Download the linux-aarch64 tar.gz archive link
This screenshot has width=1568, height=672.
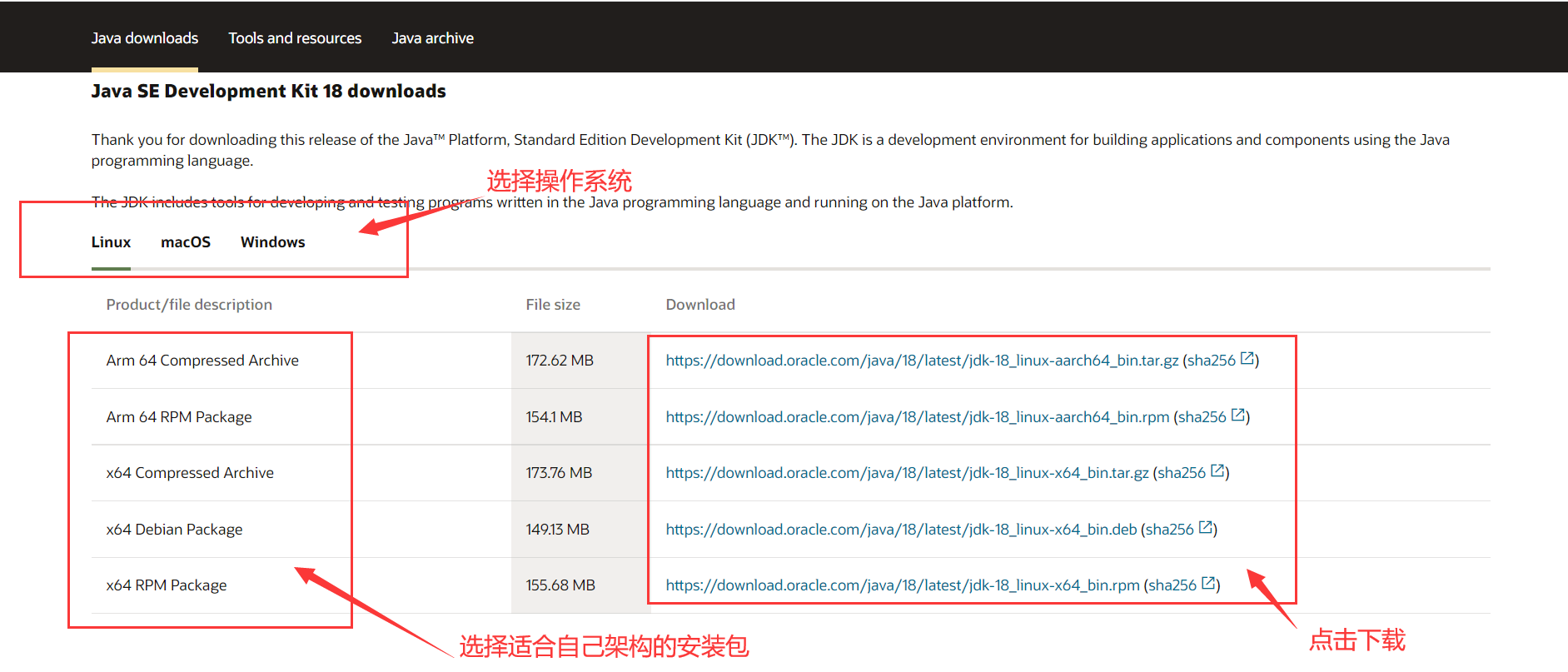[x=922, y=361]
